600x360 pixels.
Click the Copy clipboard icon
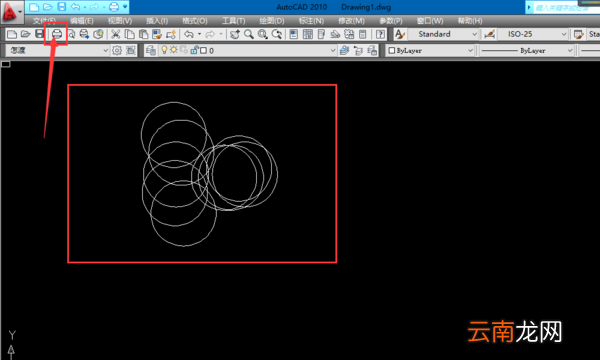click(129, 34)
